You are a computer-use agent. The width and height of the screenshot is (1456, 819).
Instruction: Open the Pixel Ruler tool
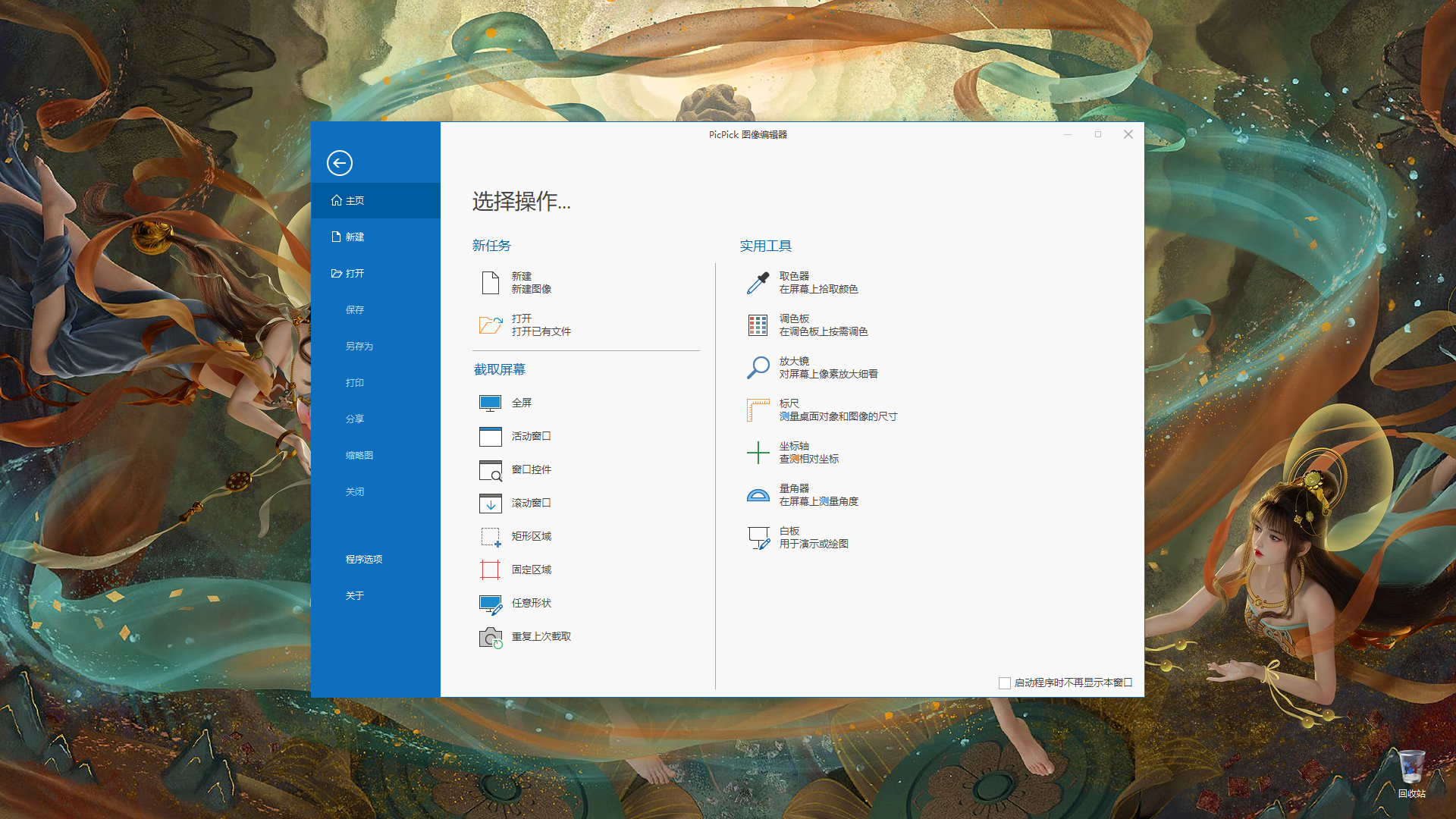pyautogui.click(x=758, y=410)
